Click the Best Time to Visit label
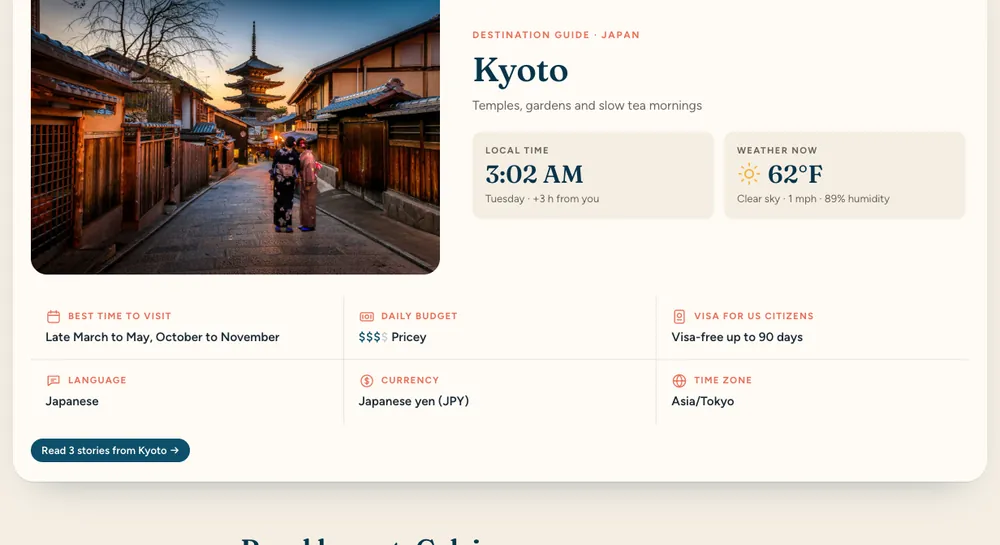Image resolution: width=1000 pixels, height=545 pixels. point(119,316)
